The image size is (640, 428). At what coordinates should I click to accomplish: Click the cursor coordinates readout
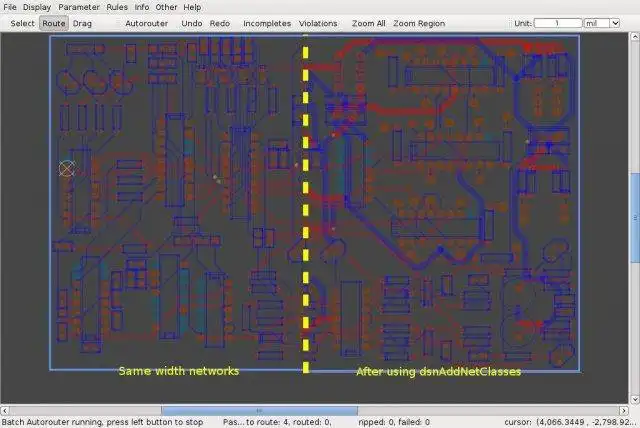click(570, 422)
